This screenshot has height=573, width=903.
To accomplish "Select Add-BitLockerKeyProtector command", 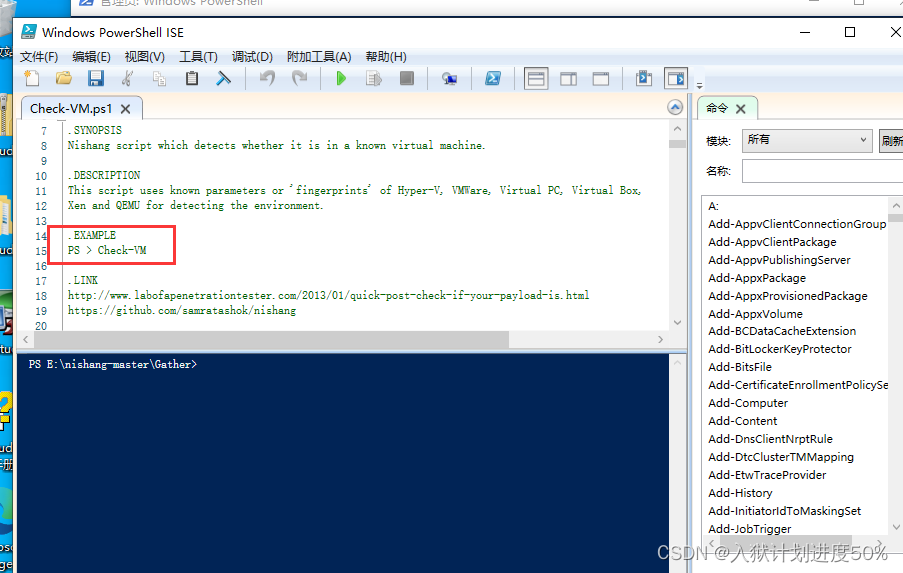I will tap(779, 348).
